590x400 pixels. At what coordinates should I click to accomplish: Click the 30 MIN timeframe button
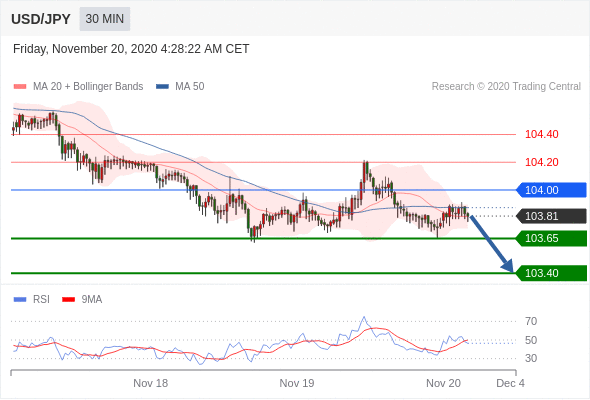[x=105, y=19]
